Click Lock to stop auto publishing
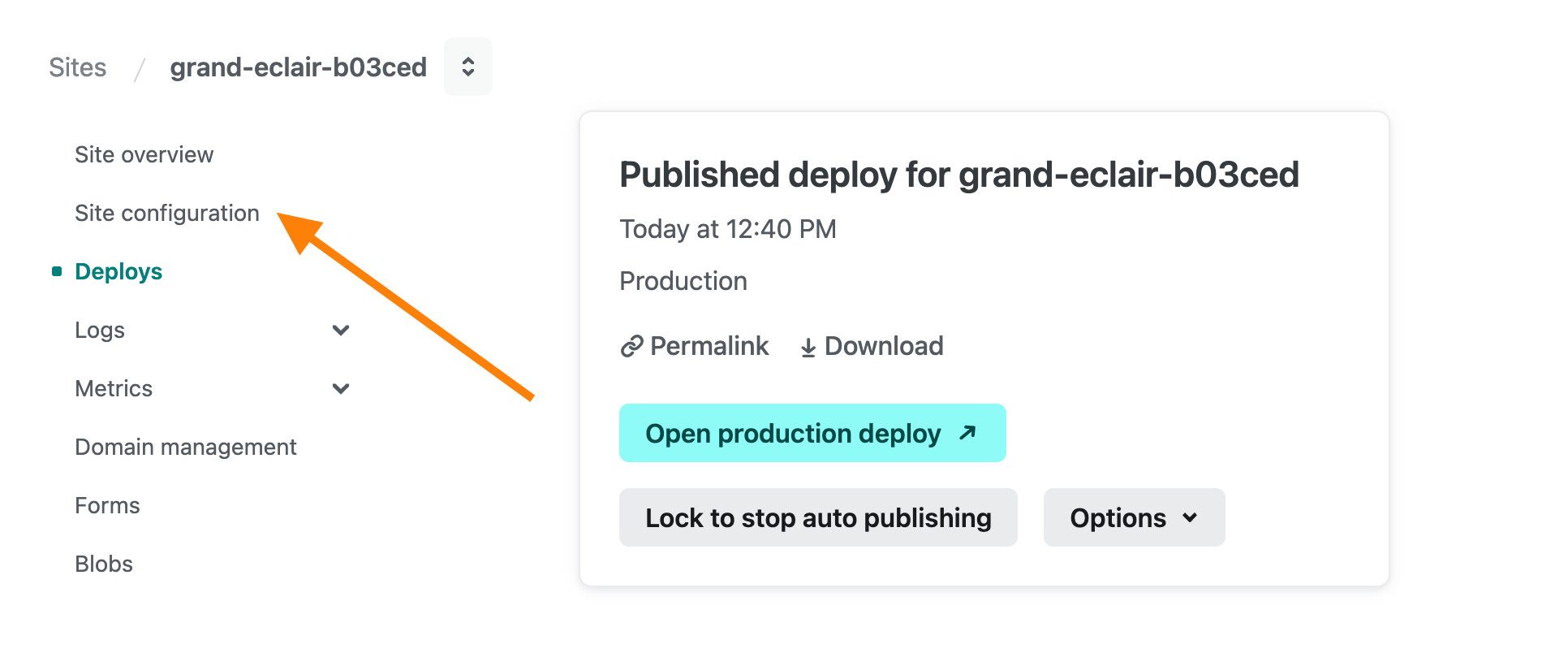 (817, 517)
